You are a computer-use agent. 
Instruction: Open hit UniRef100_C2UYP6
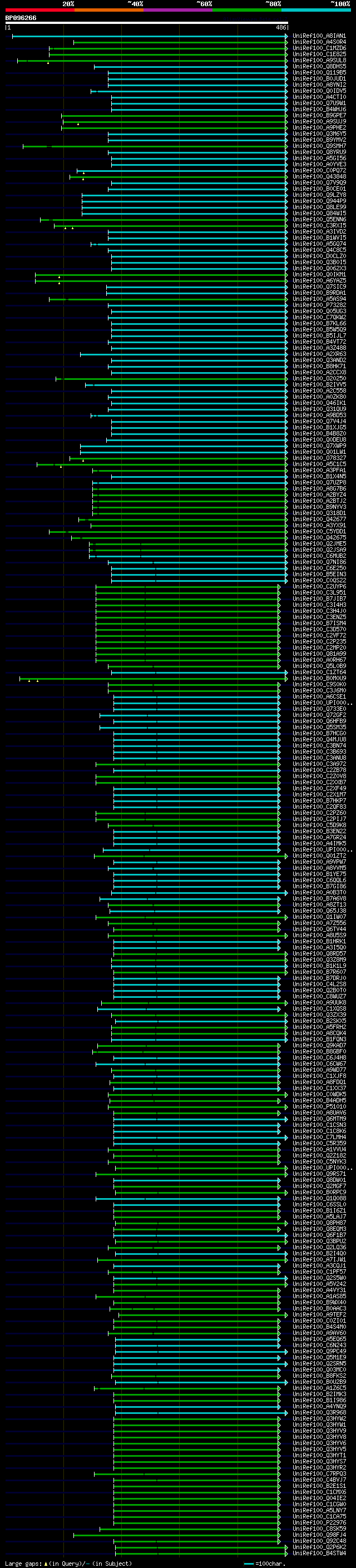(x=319, y=587)
